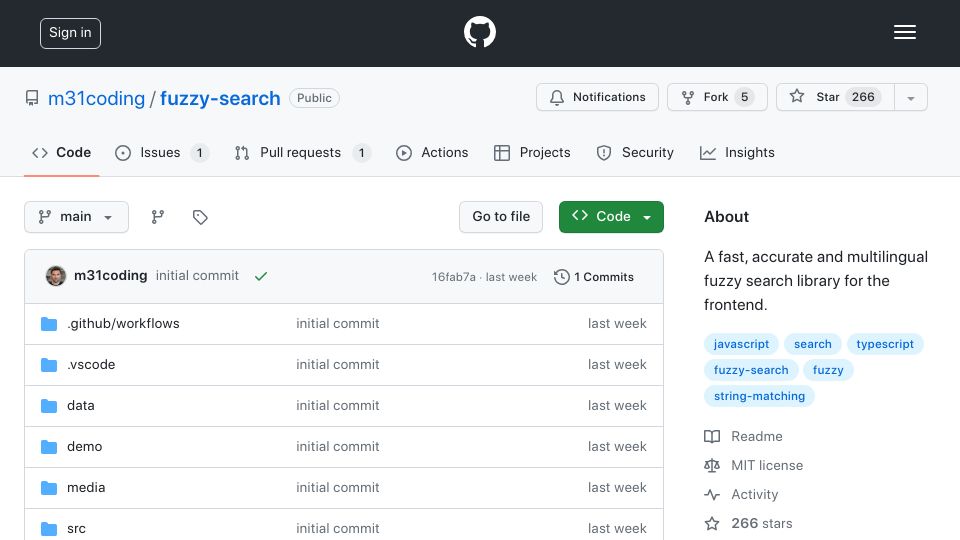This screenshot has height=540, width=960.
Task: Open the hamburger navigation menu
Action: (904, 32)
